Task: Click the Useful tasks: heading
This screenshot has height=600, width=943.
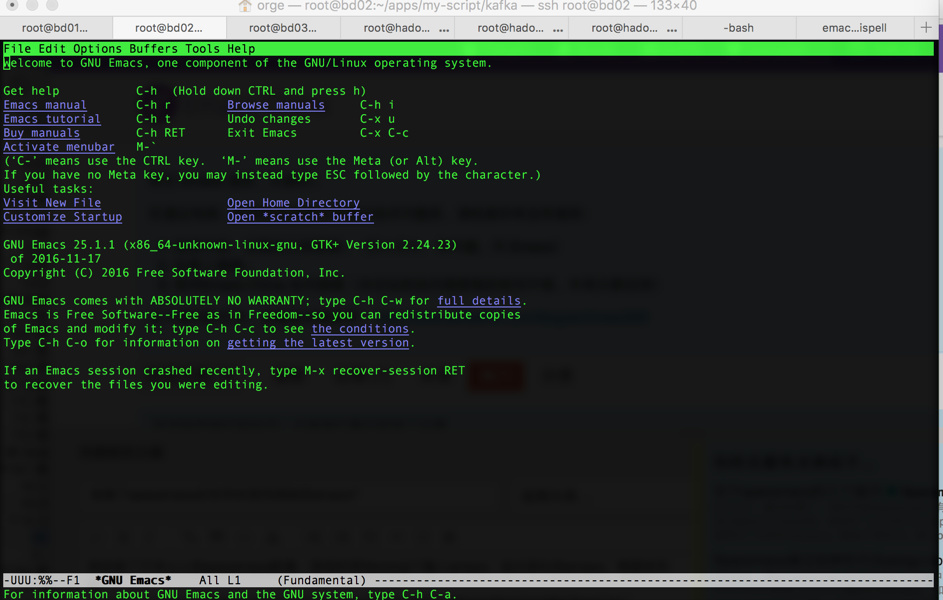Action: 49,189
